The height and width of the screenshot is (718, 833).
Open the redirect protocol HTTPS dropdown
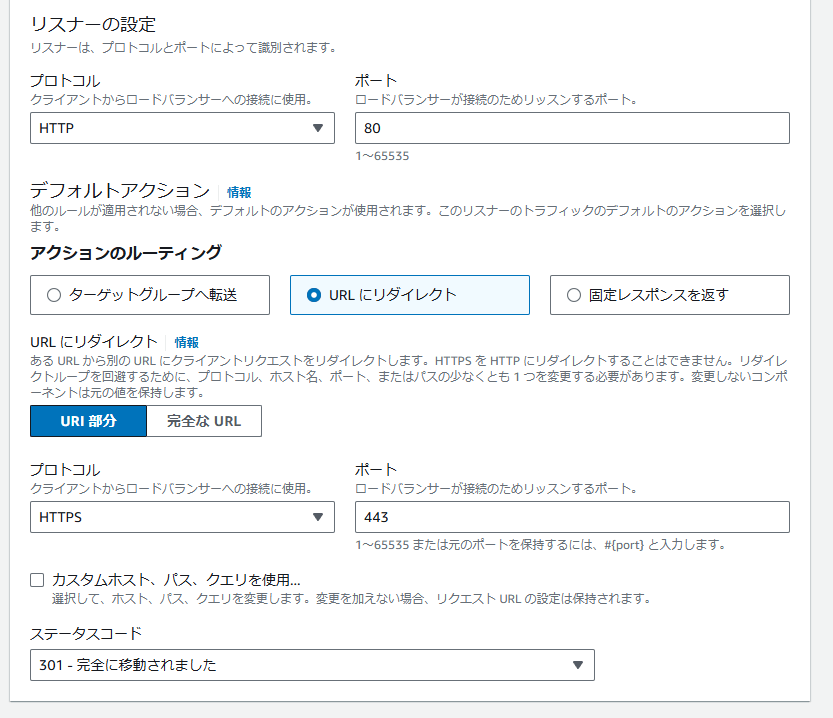pos(182,517)
